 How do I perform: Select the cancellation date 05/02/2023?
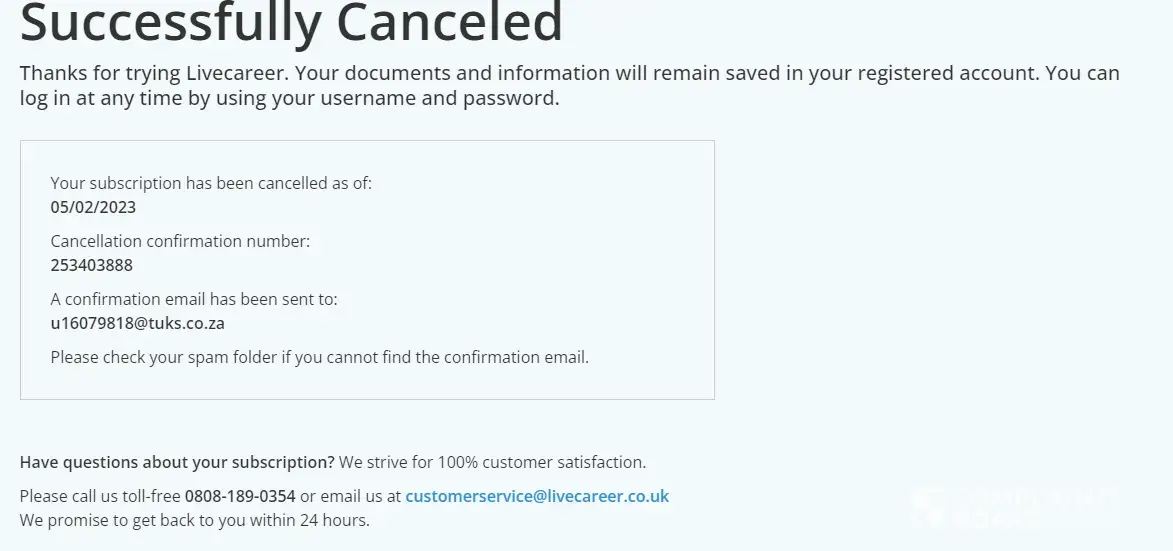[93, 208]
